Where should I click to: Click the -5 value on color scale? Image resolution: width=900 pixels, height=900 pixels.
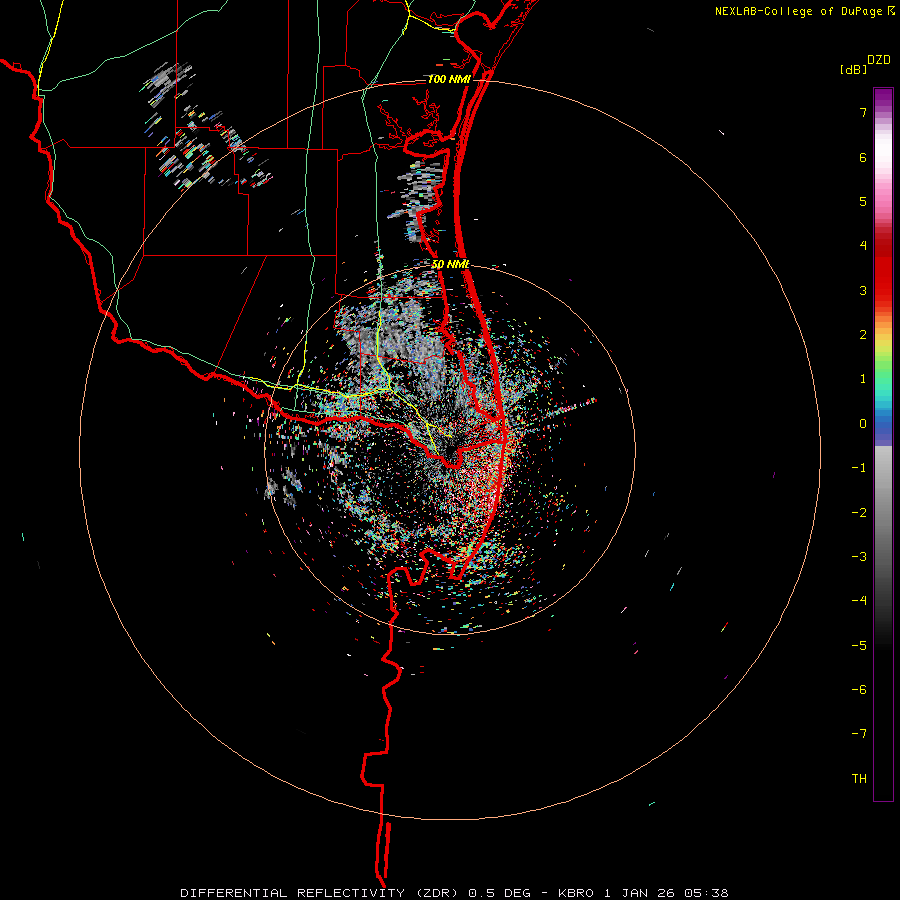tap(859, 646)
